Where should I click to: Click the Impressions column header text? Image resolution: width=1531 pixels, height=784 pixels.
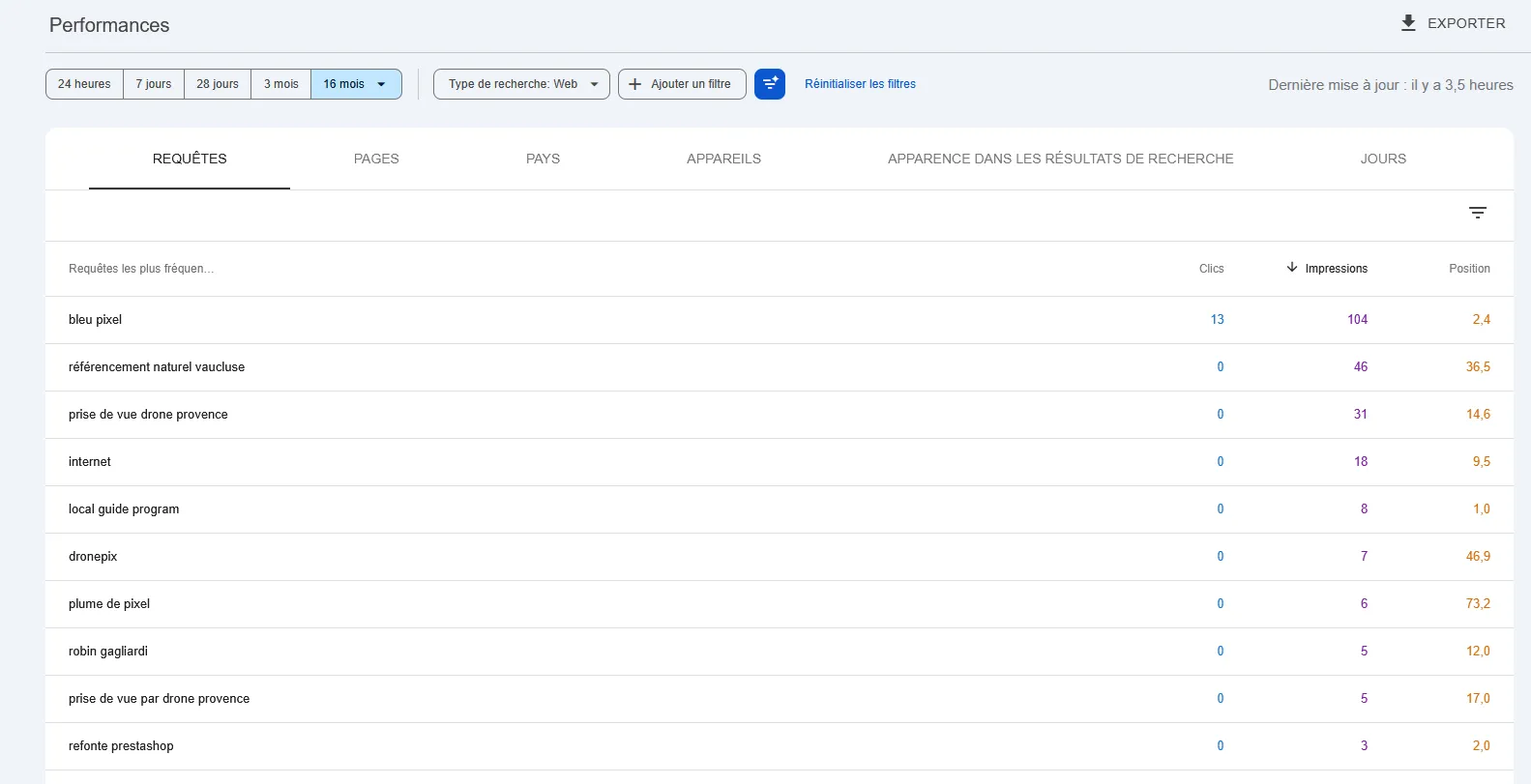[x=1336, y=269]
